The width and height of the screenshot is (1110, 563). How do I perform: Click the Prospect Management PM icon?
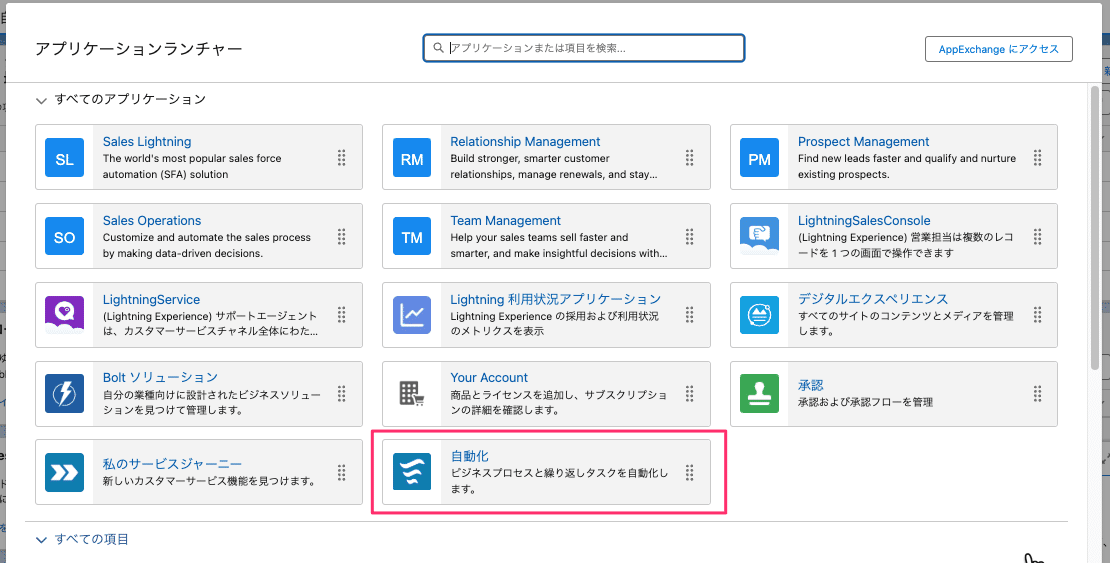(760, 157)
